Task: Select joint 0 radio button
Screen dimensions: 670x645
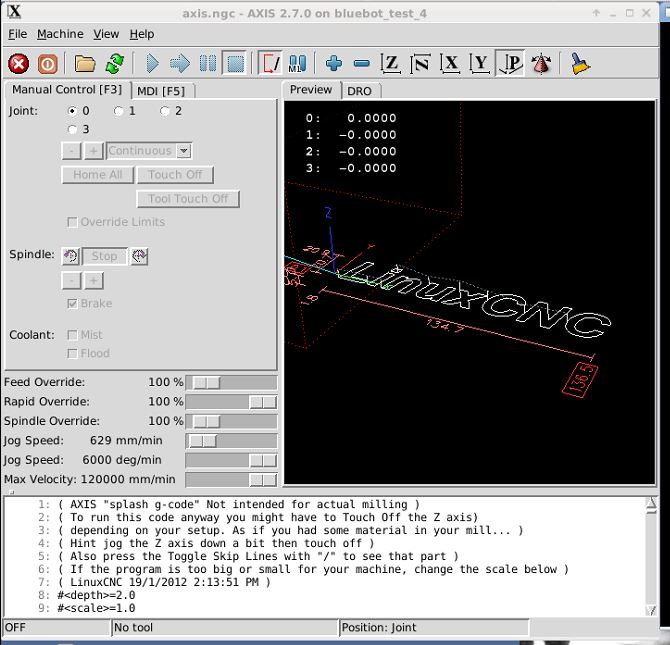Action: point(72,111)
